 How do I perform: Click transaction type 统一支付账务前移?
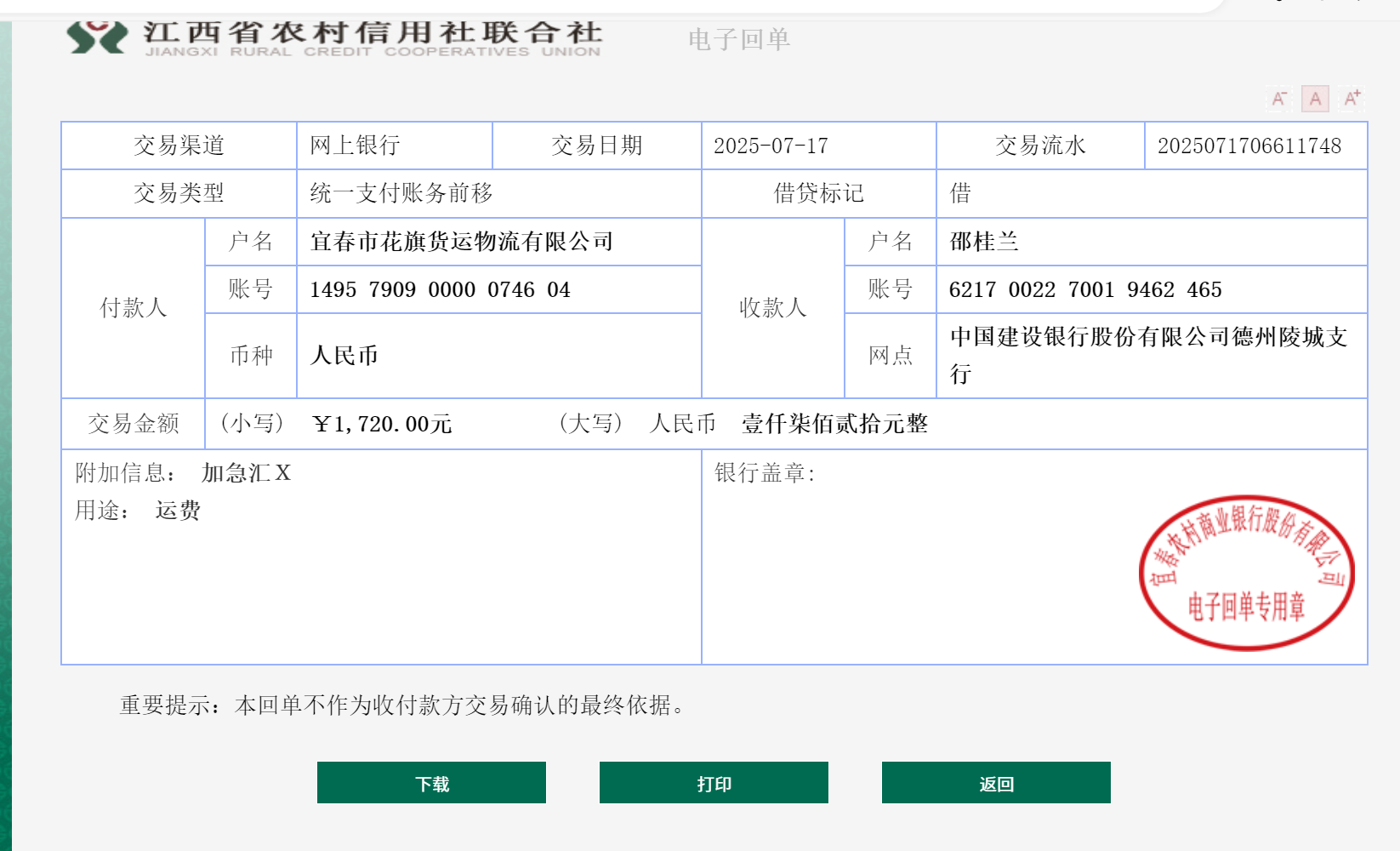click(x=401, y=193)
